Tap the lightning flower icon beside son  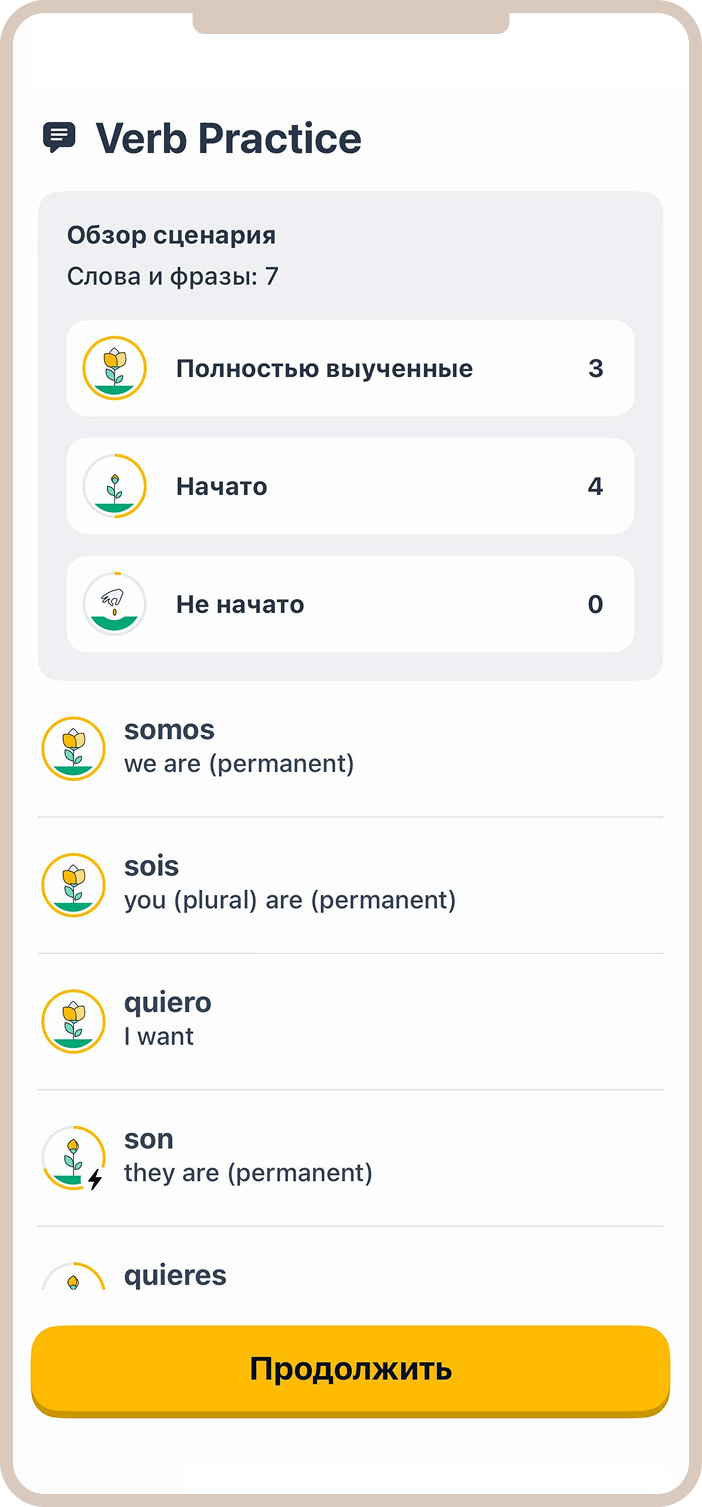click(73, 1158)
